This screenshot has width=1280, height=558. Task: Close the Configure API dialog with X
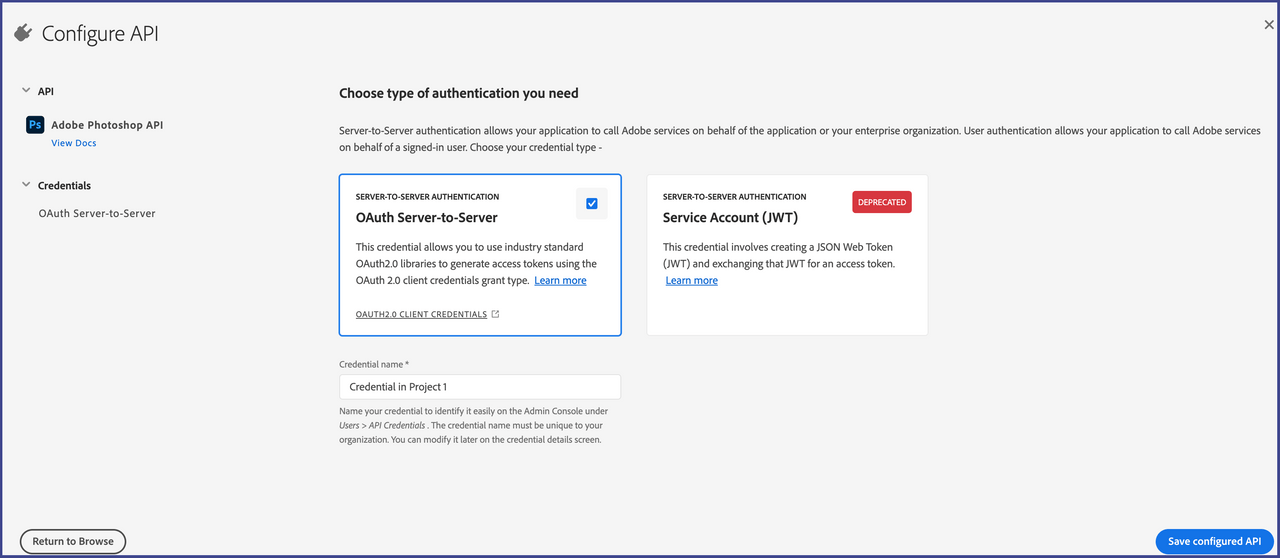tap(1269, 25)
